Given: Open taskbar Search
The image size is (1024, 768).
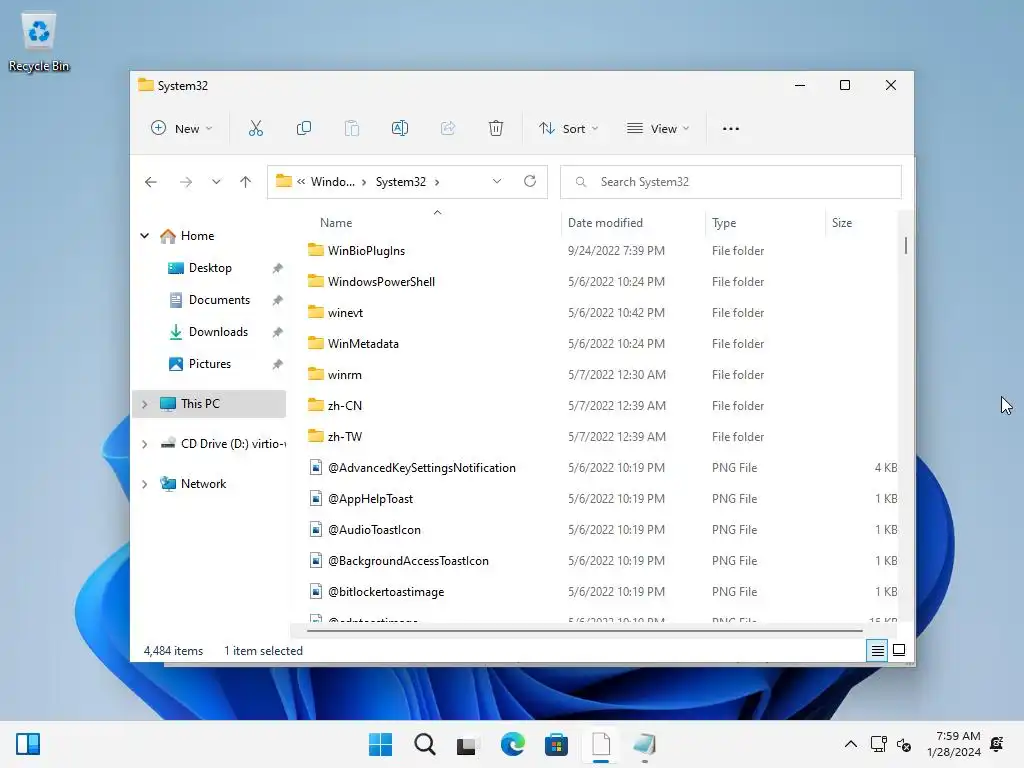Looking at the screenshot, I should 424,744.
